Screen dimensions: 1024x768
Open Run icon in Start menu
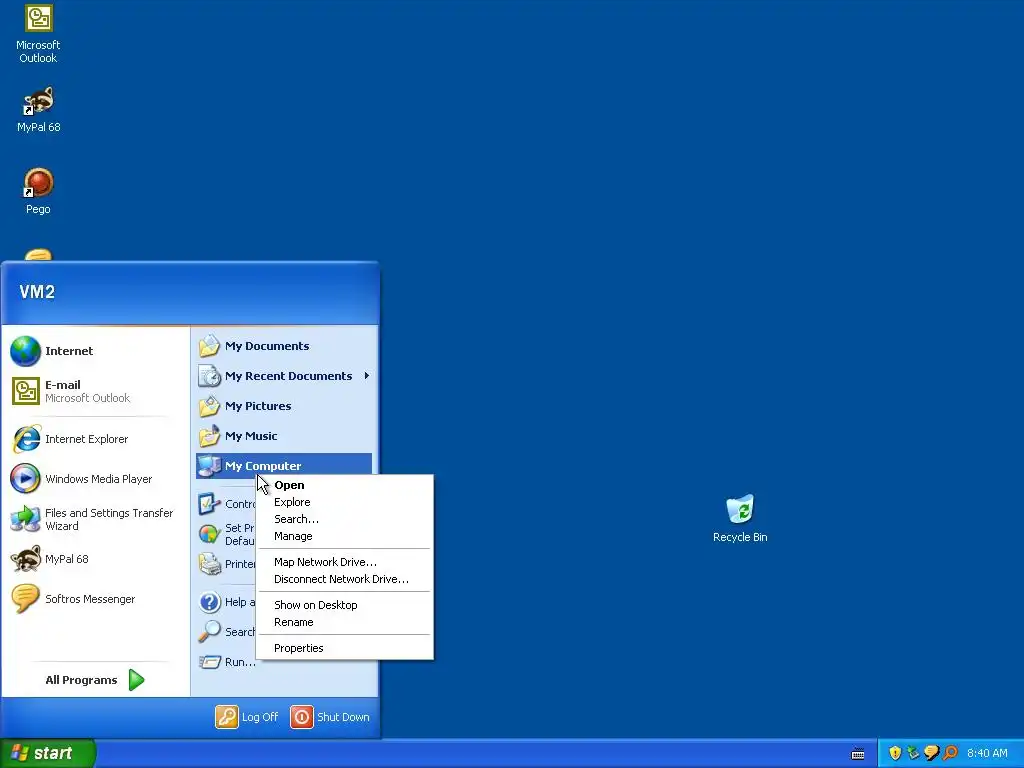coord(209,662)
